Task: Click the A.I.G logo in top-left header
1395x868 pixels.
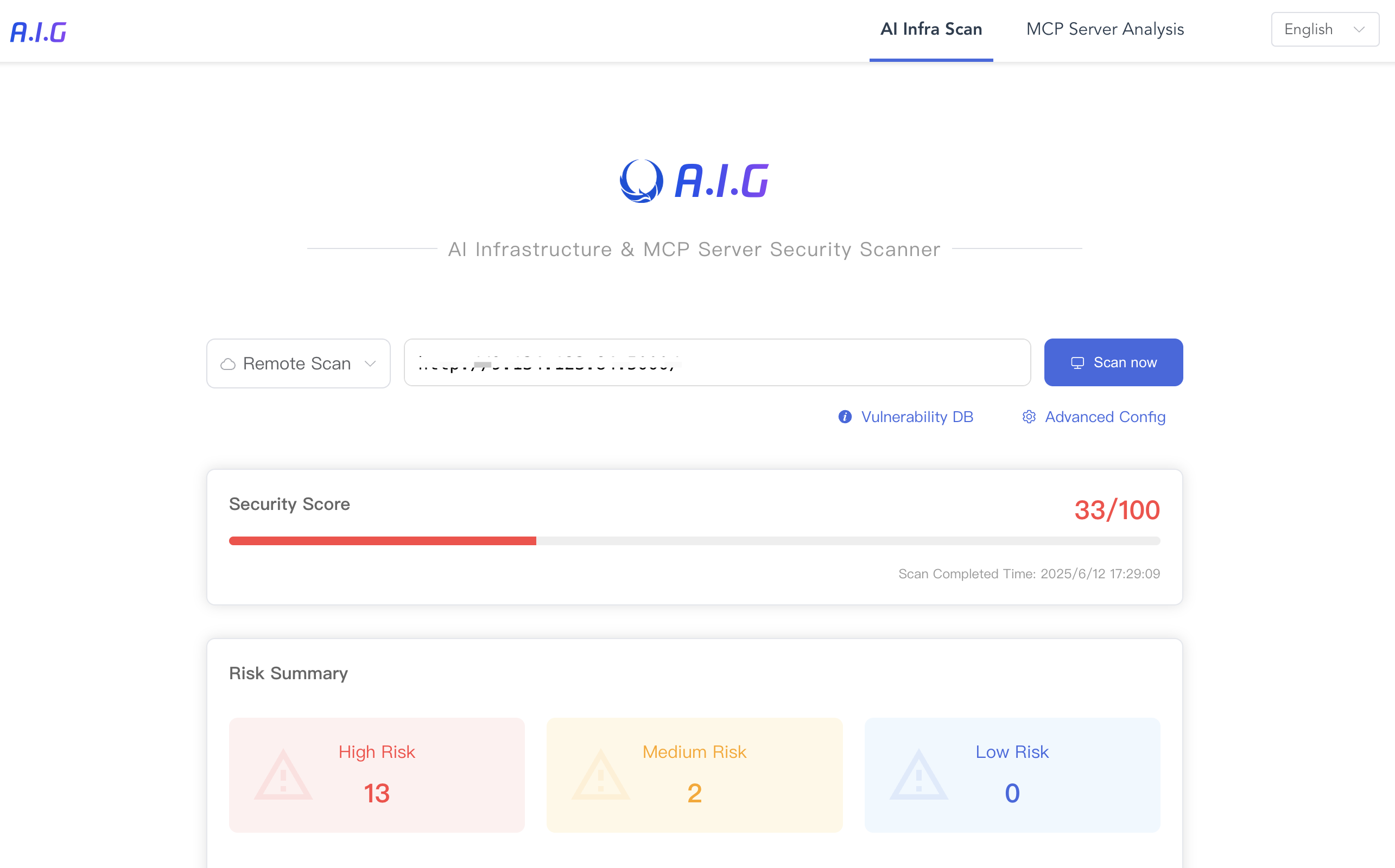Action: point(39,31)
